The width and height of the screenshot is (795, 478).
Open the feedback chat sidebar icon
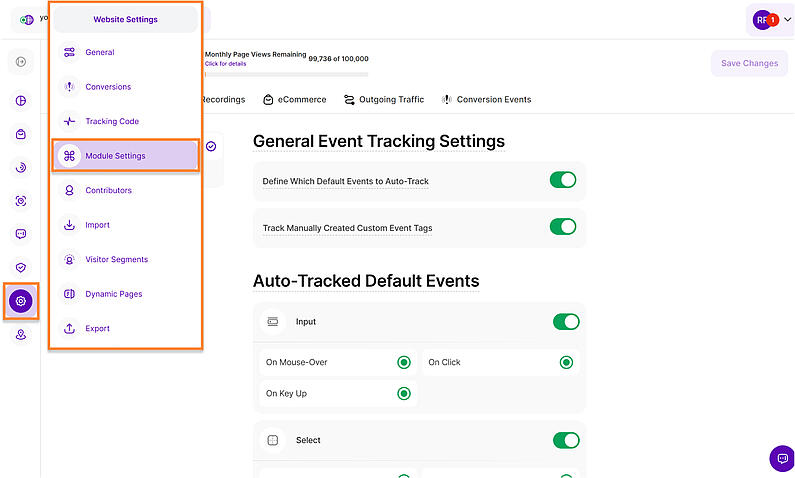click(x=21, y=234)
